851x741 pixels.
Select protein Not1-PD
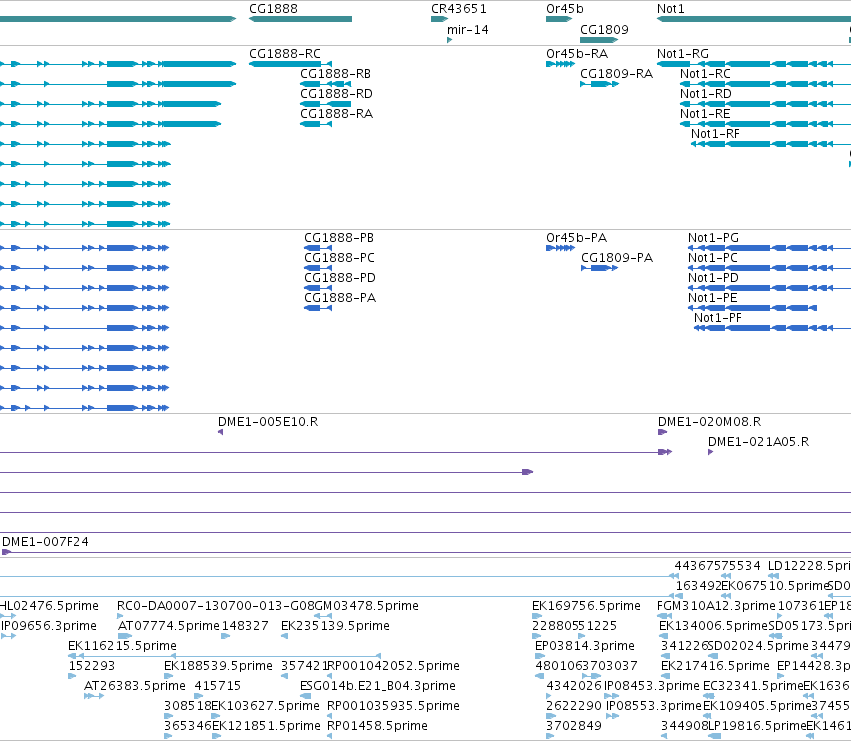pos(770,288)
